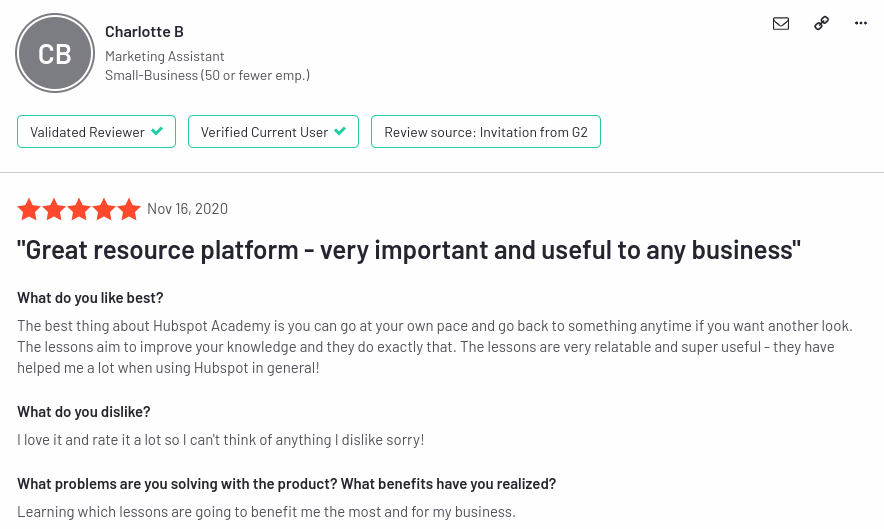Image resolution: width=884 pixels, height=529 pixels.
Task: Click the fifth rating star
Action: tap(129, 209)
